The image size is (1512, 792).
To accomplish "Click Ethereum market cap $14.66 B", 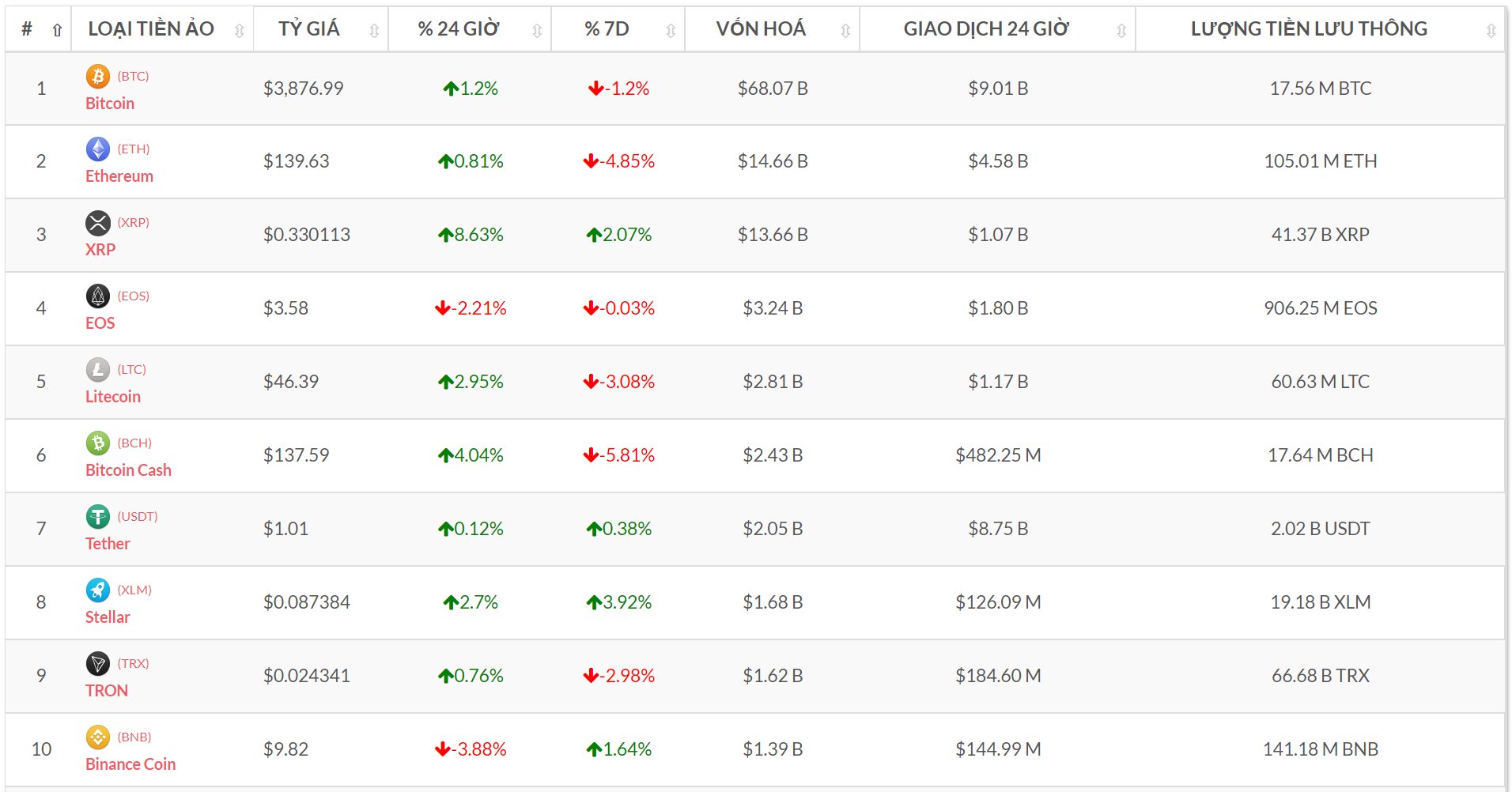I will pos(773,161).
